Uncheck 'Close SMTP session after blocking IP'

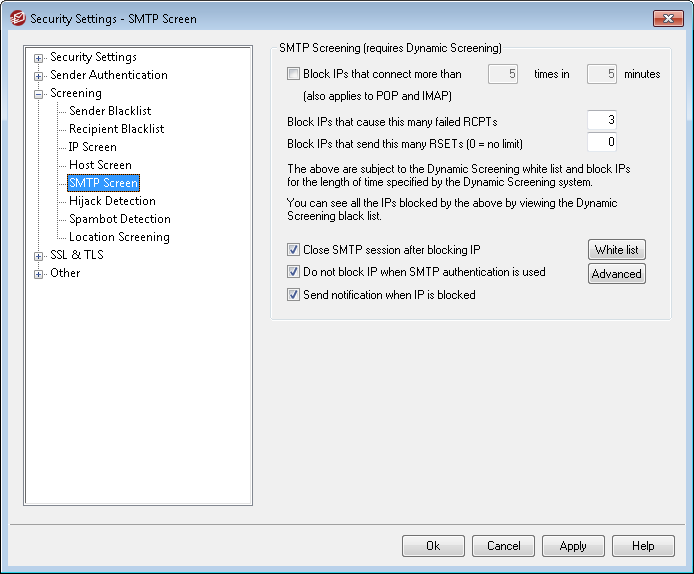coord(293,250)
